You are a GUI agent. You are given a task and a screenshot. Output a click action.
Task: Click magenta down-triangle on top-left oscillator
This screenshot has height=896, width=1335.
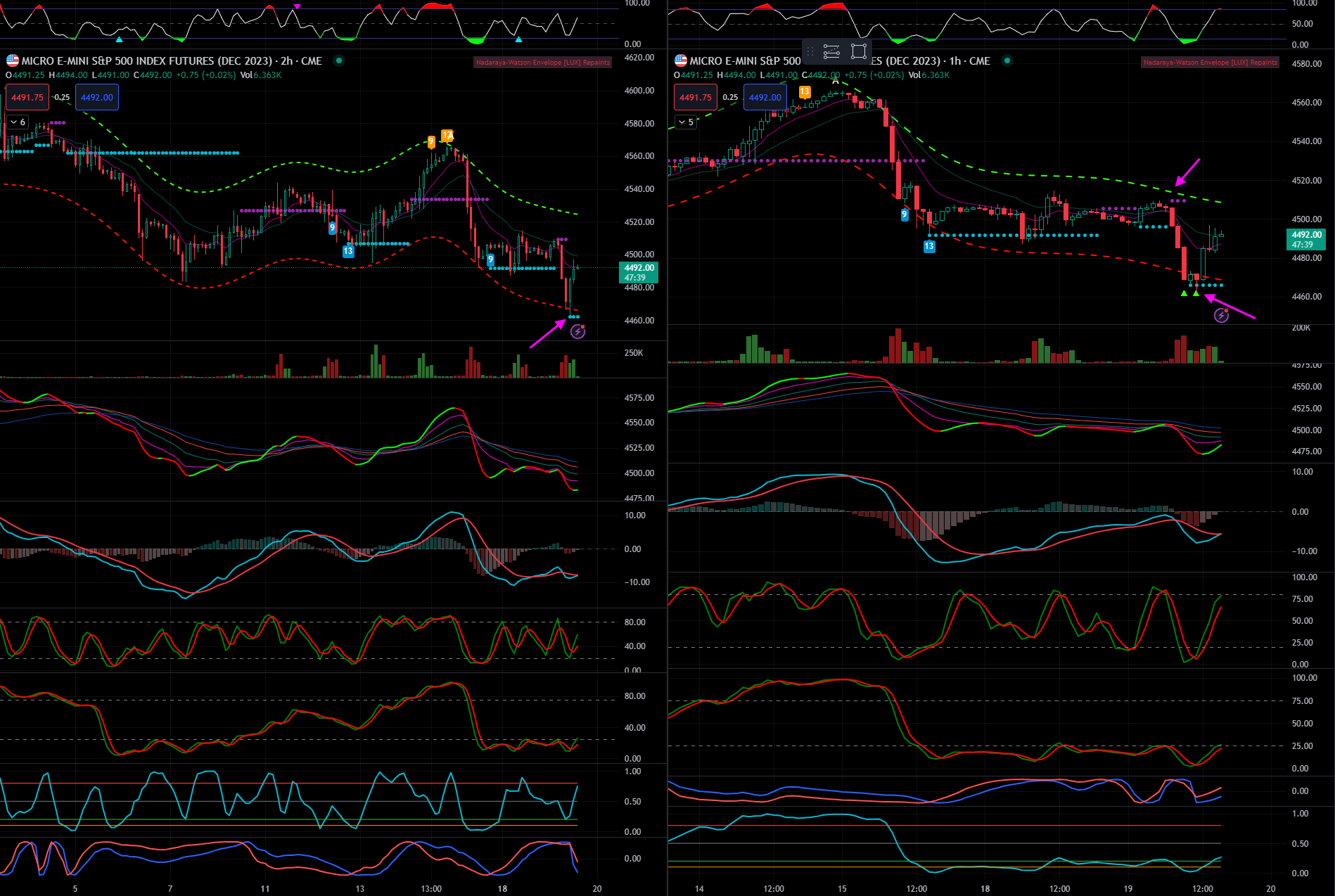point(297,6)
